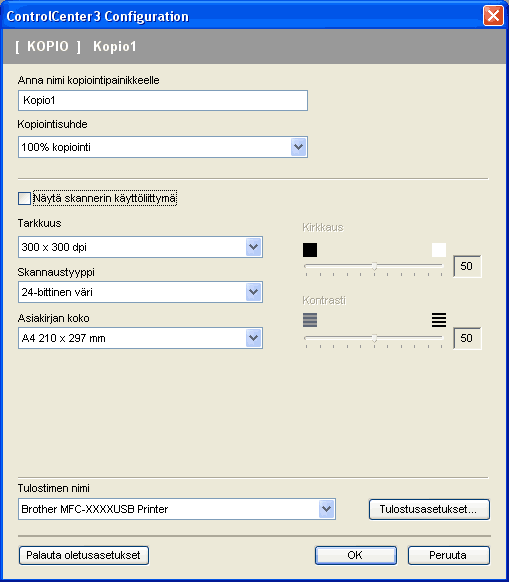Open the Skannaustyyppi dropdown arrow
This screenshot has width=509, height=582.
click(254, 292)
